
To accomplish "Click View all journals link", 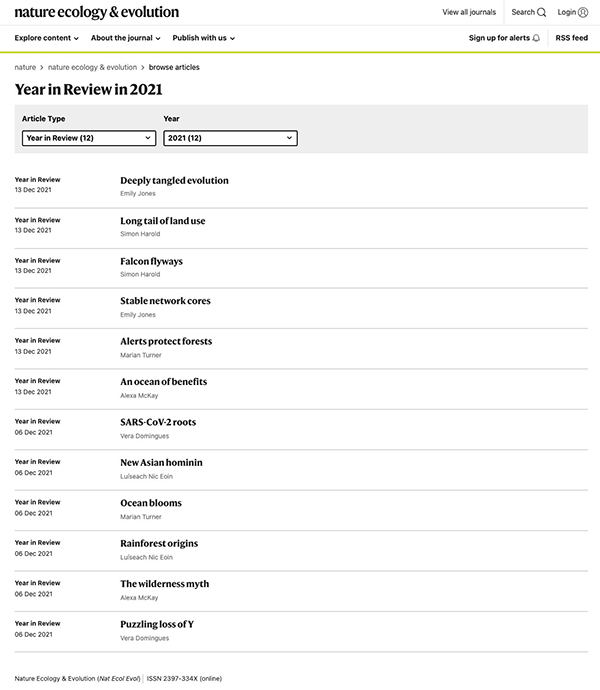I will tap(468, 13).
